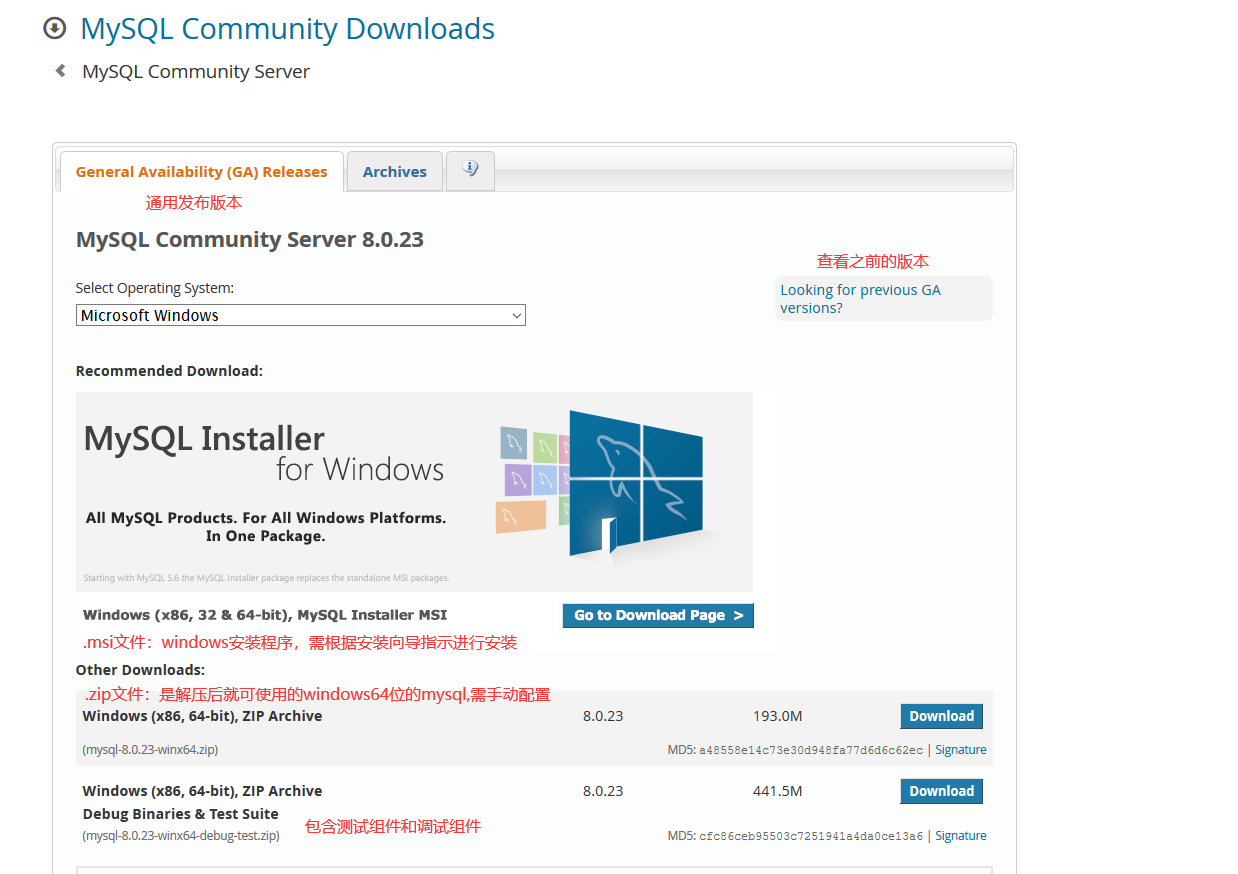Click the 8.0.23 version in the first ZIP row
Image resolution: width=1238 pixels, height=874 pixels.
click(x=603, y=716)
